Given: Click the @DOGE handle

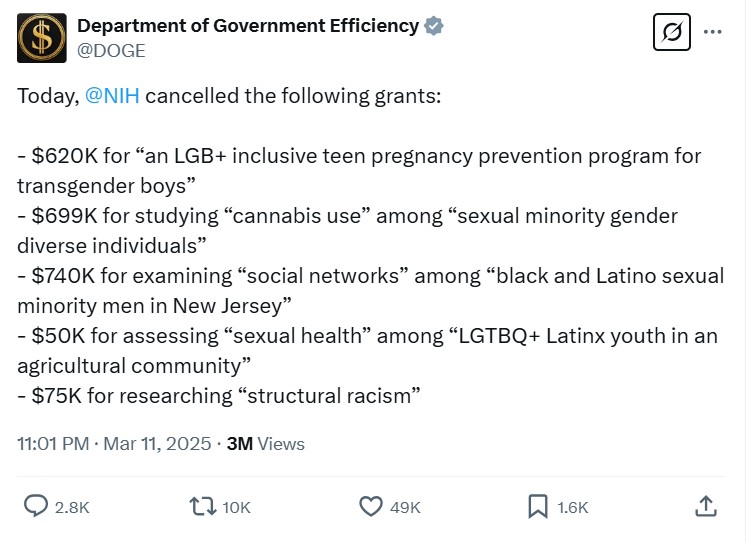Looking at the screenshot, I should pyautogui.click(x=111, y=50).
